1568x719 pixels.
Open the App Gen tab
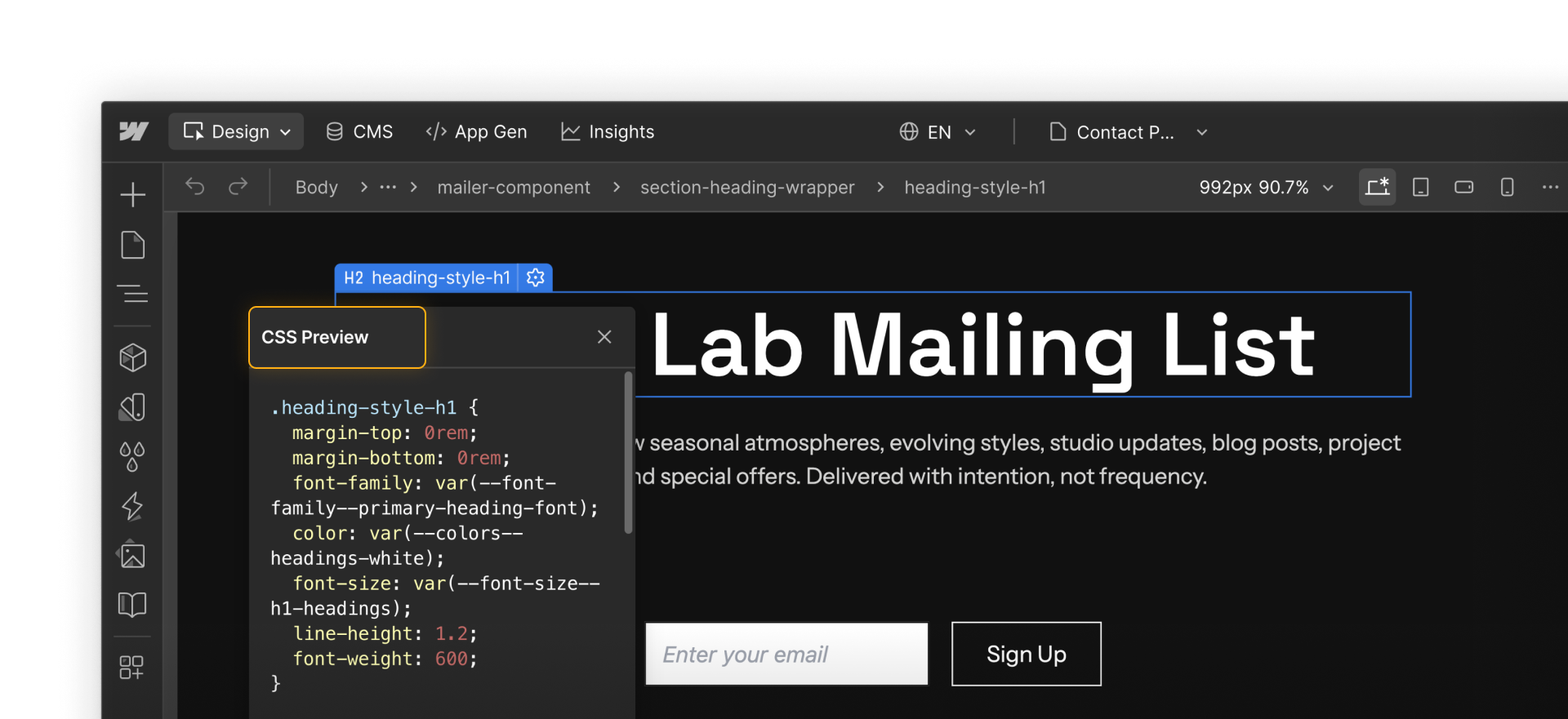tap(476, 131)
